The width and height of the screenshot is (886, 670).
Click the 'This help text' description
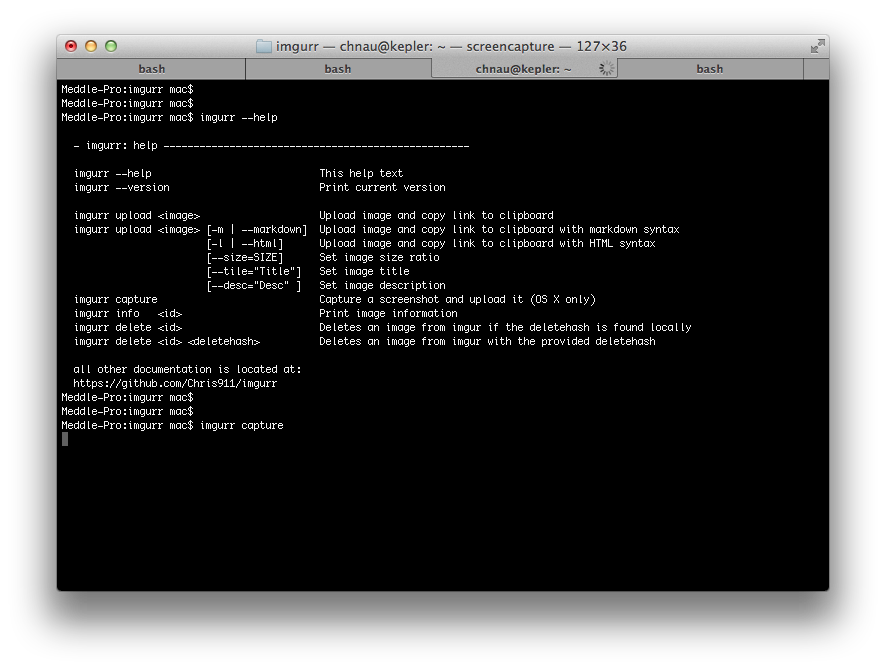coord(361,173)
